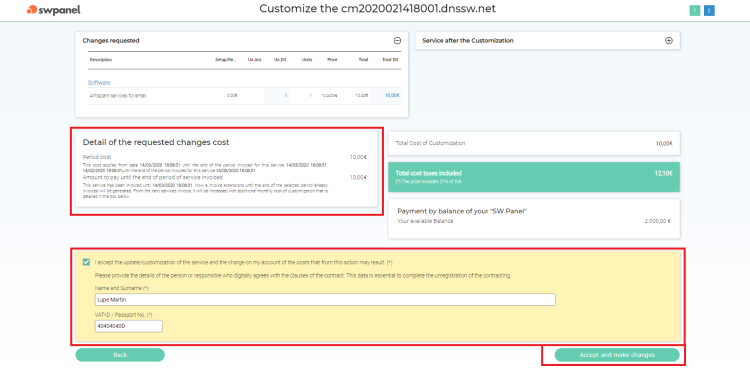750x368 pixels.
Task: Click the 12,10€ total with taxes
Action: pyautogui.click(x=663, y=173)
